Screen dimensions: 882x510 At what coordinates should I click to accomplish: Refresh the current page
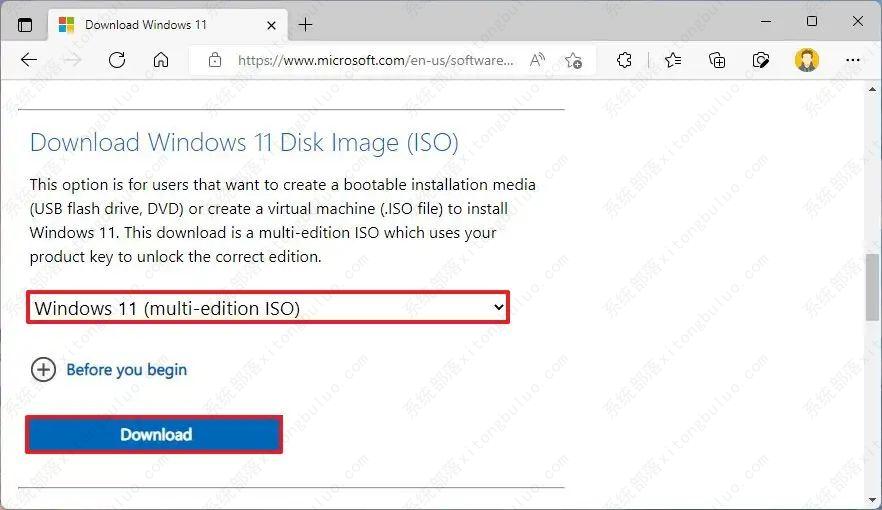click(117, 60)
